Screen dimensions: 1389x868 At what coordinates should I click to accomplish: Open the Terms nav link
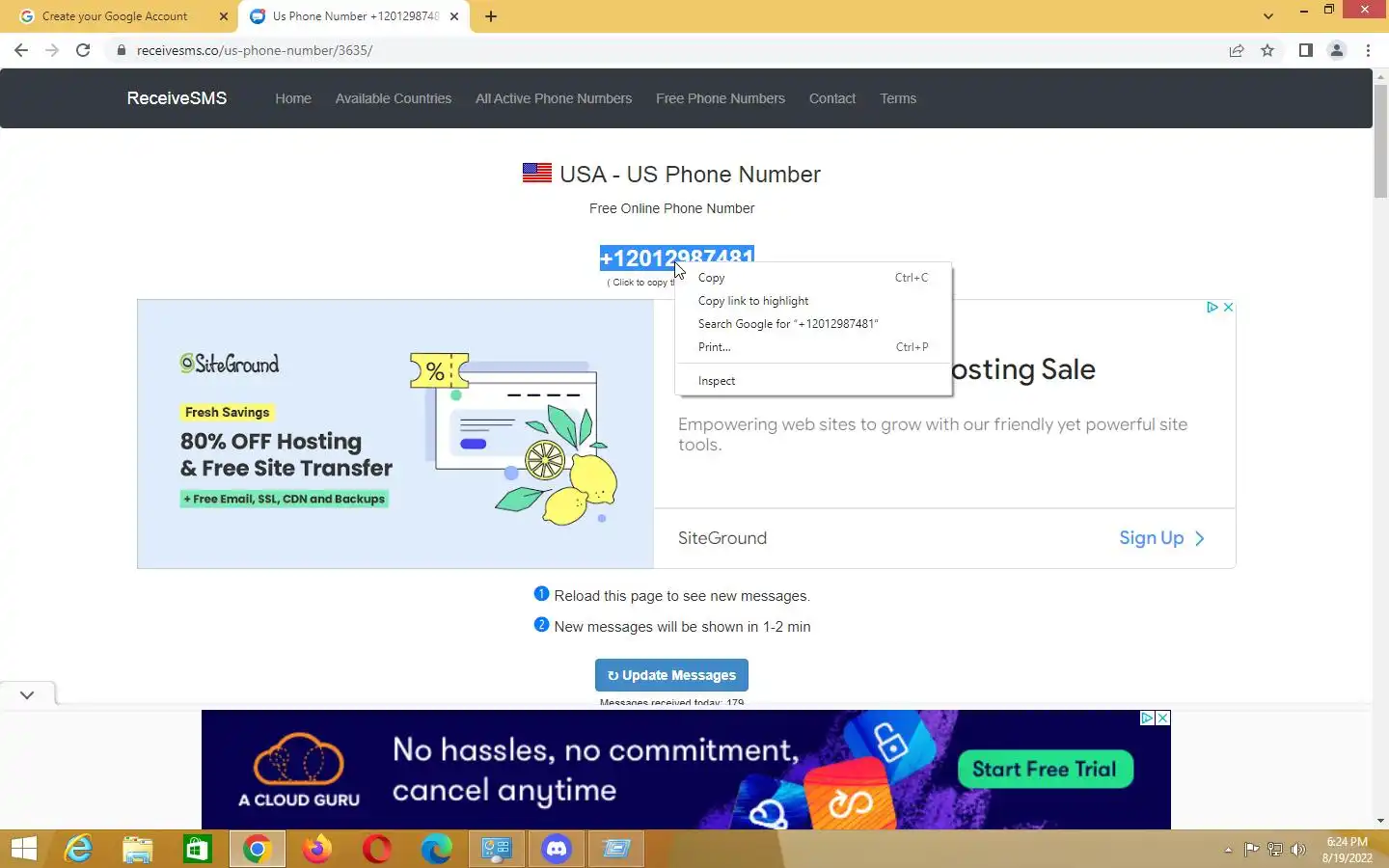click(x=898, y=98)
